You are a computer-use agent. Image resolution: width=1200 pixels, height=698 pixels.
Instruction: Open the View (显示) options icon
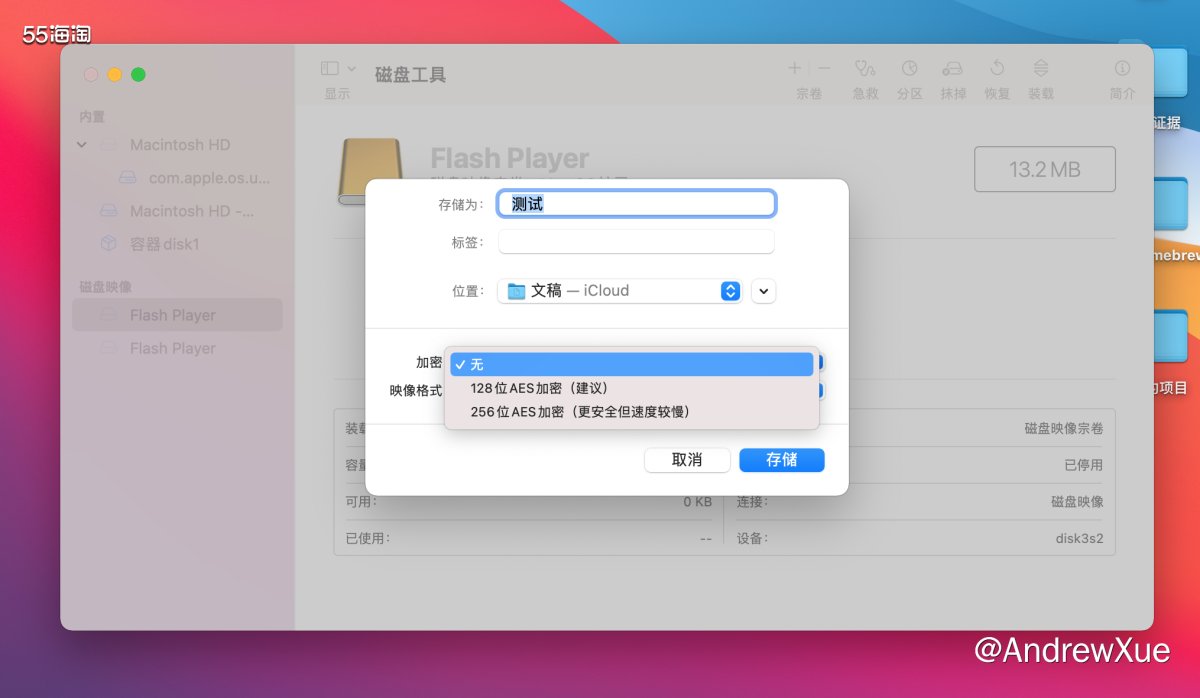tap(330, 67)
